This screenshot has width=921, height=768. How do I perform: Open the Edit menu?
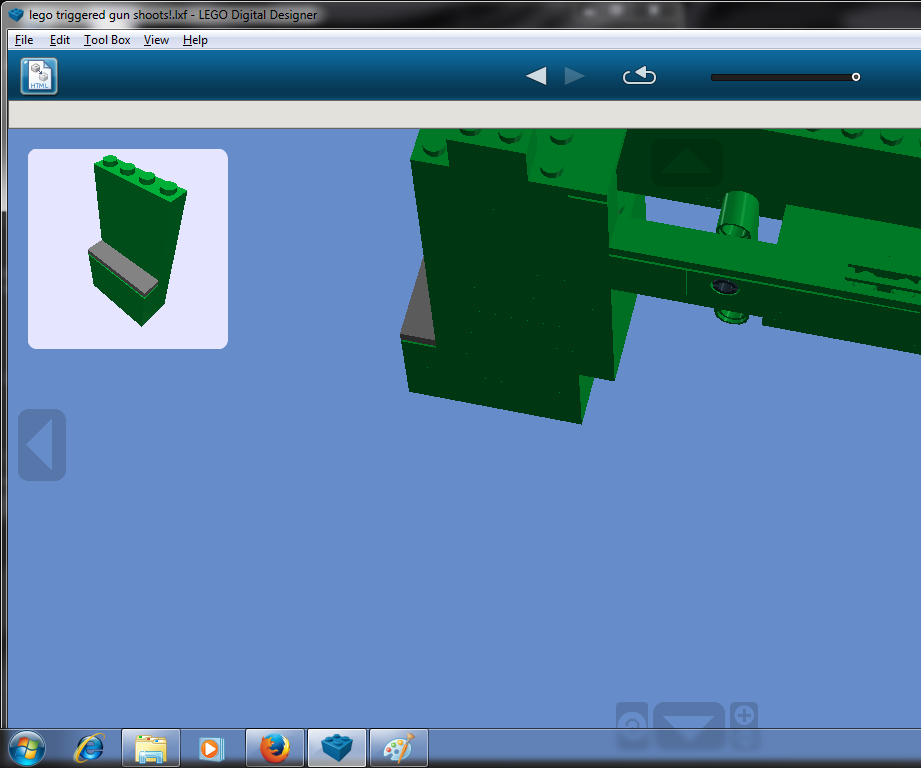tap(59, 40)
